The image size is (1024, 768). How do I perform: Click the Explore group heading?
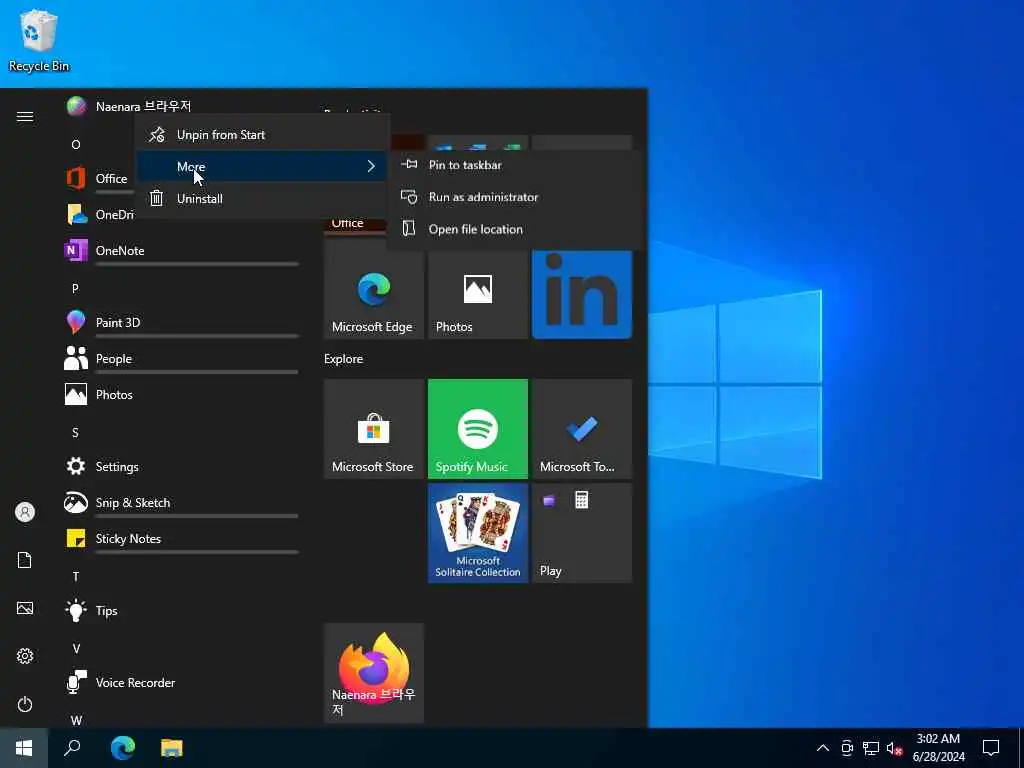point(344,359)
